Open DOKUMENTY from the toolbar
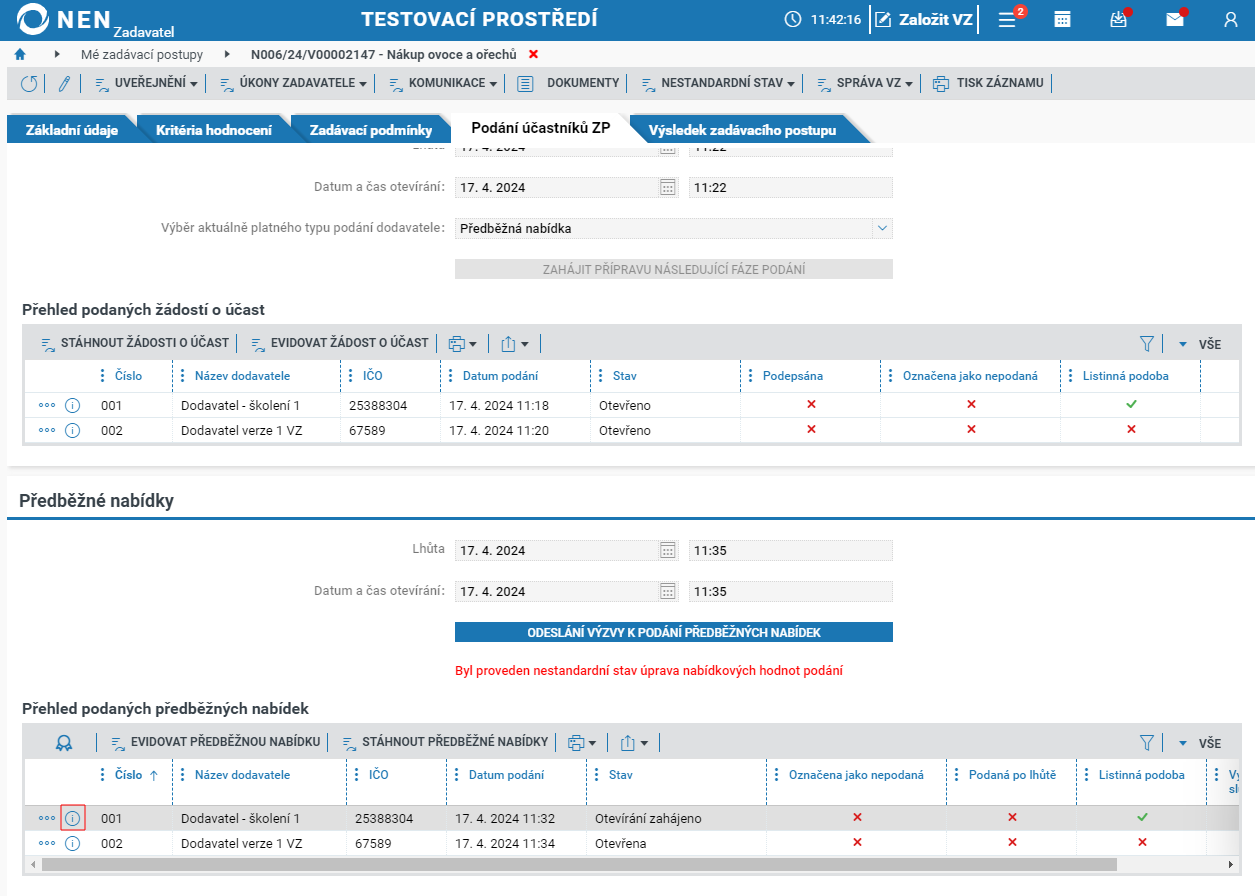Screen dimensions: 1255x896 (568, 83)
